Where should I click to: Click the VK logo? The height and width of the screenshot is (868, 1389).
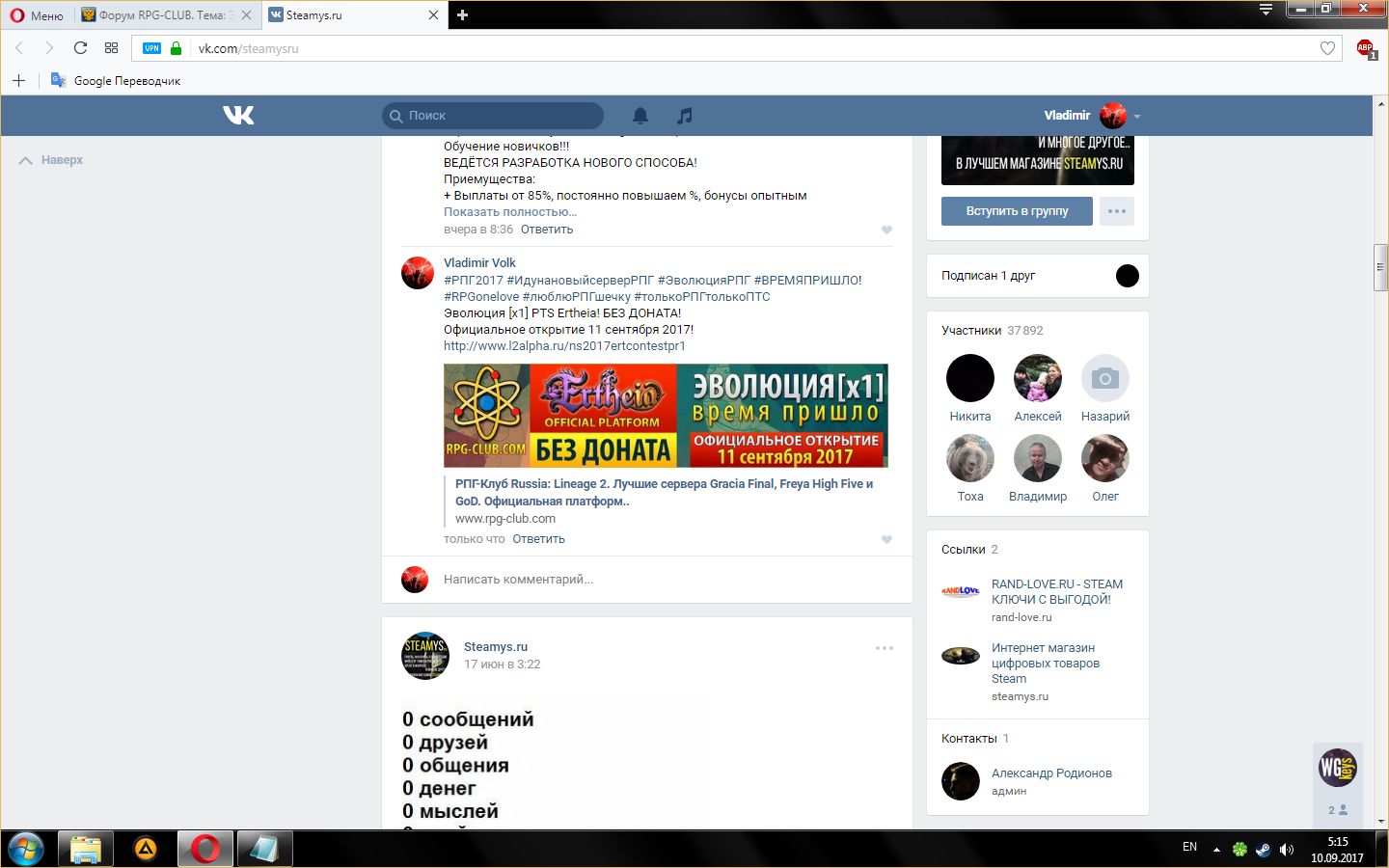point(238,115)
